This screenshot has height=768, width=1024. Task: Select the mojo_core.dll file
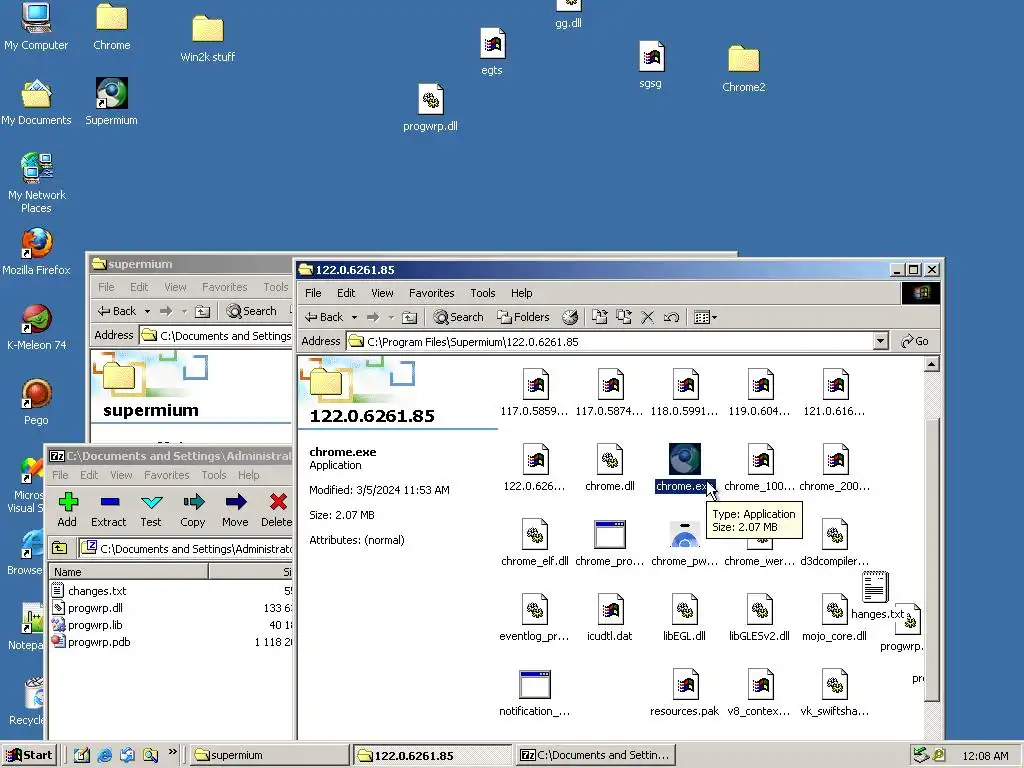coord(835,609)
